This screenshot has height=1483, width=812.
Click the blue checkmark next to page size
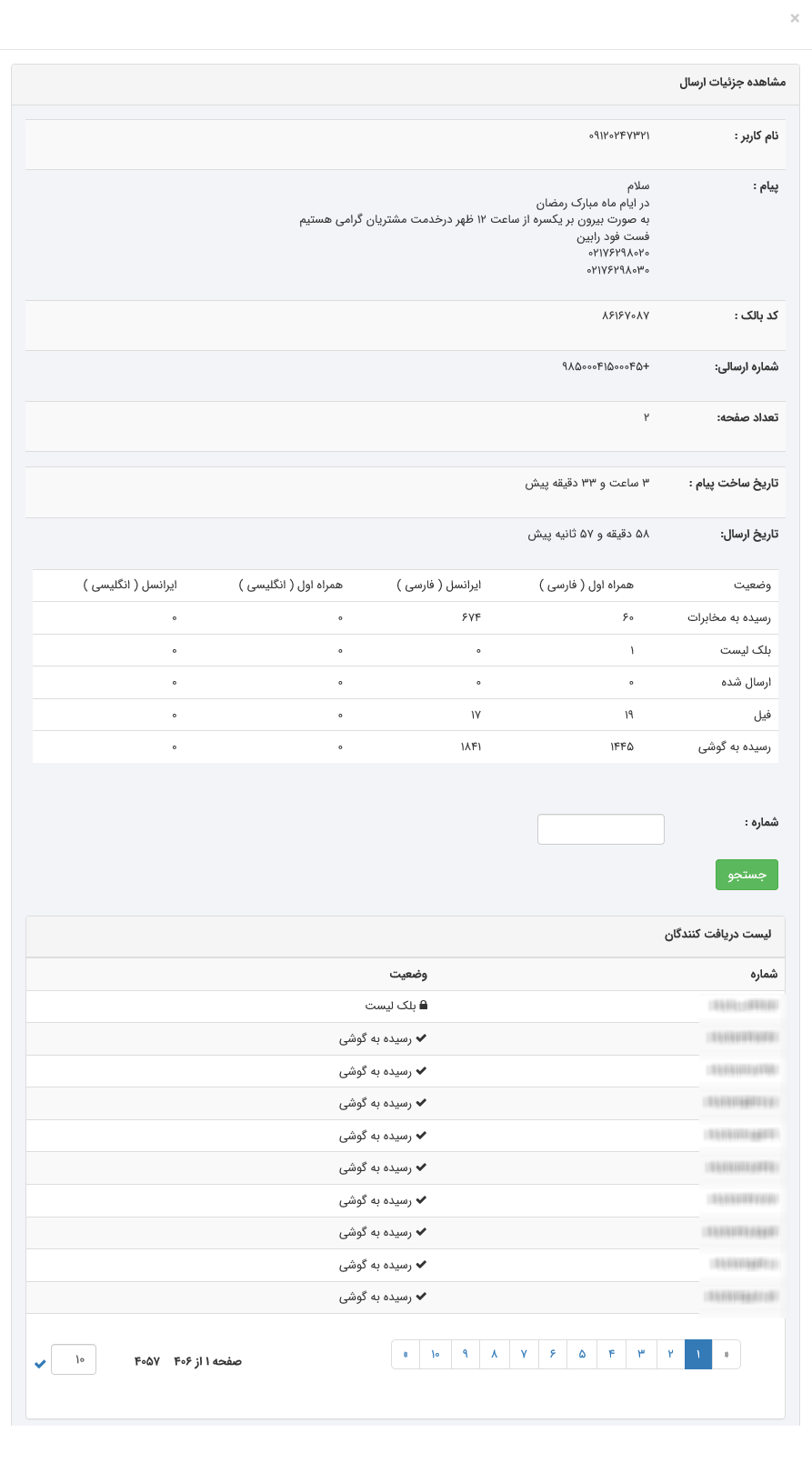coord(40,1364)
